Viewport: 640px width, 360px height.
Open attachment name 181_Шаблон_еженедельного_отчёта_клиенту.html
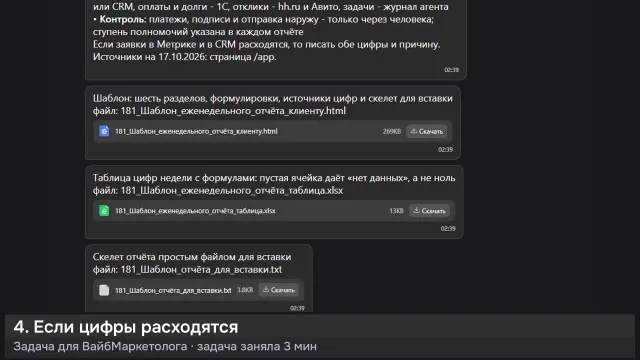(196, 131)
